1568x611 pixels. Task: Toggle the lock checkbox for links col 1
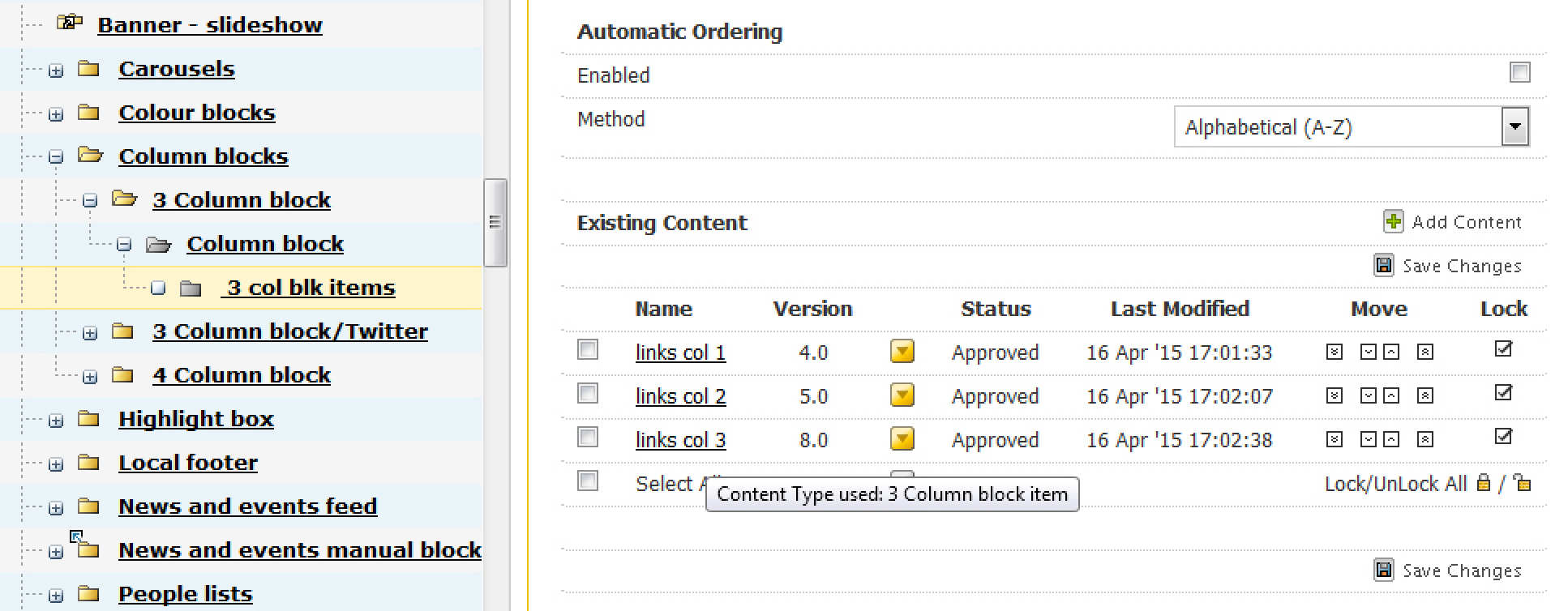[x=1503, y=349]
